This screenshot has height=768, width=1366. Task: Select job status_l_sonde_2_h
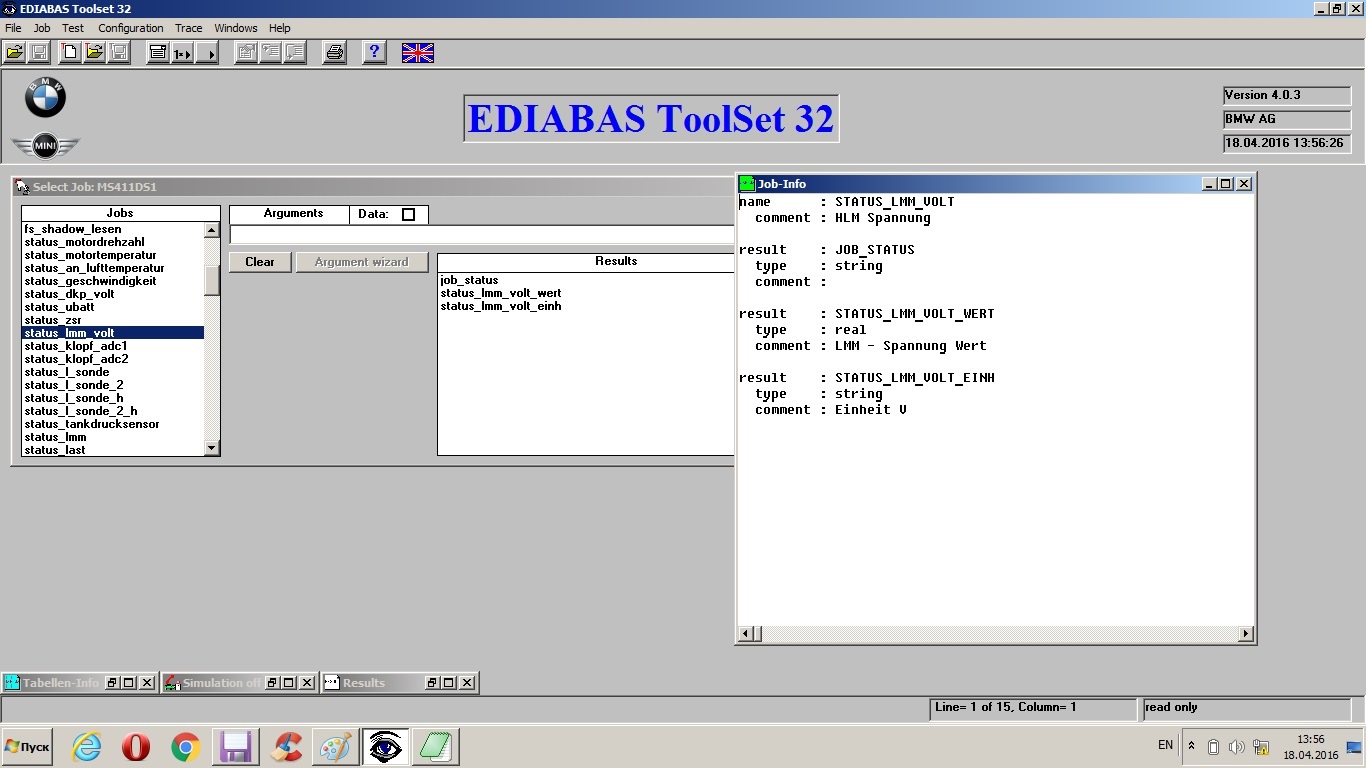coord(81,411)
